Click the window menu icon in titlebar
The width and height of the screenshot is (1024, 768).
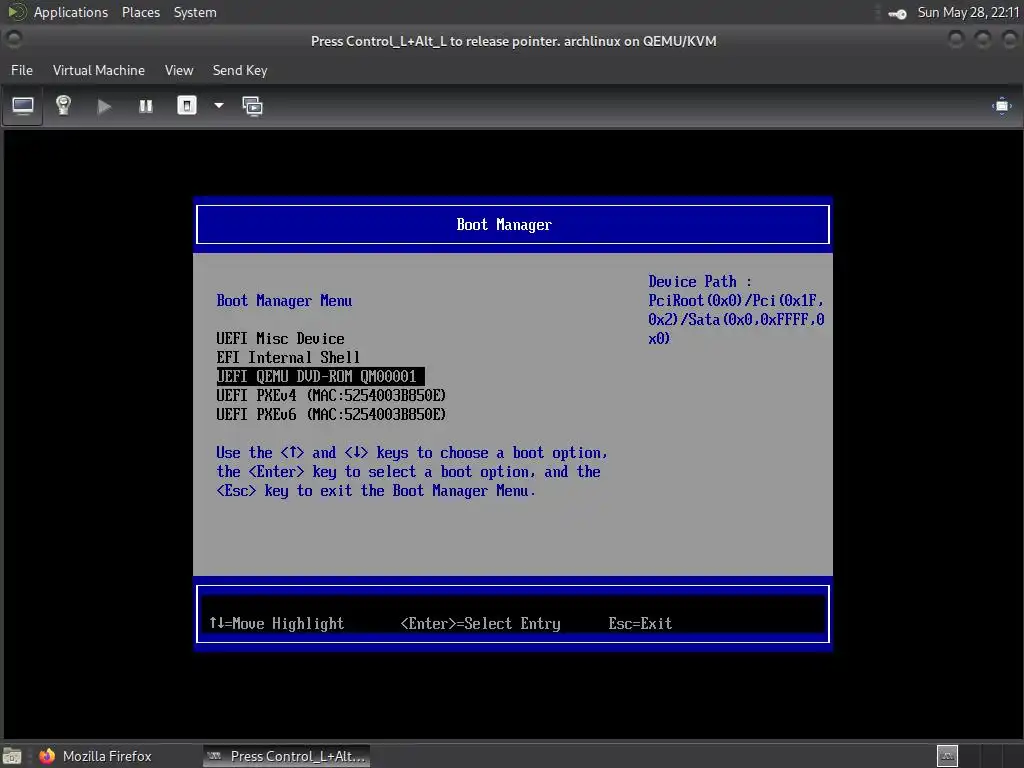click(x=14, y=40)
